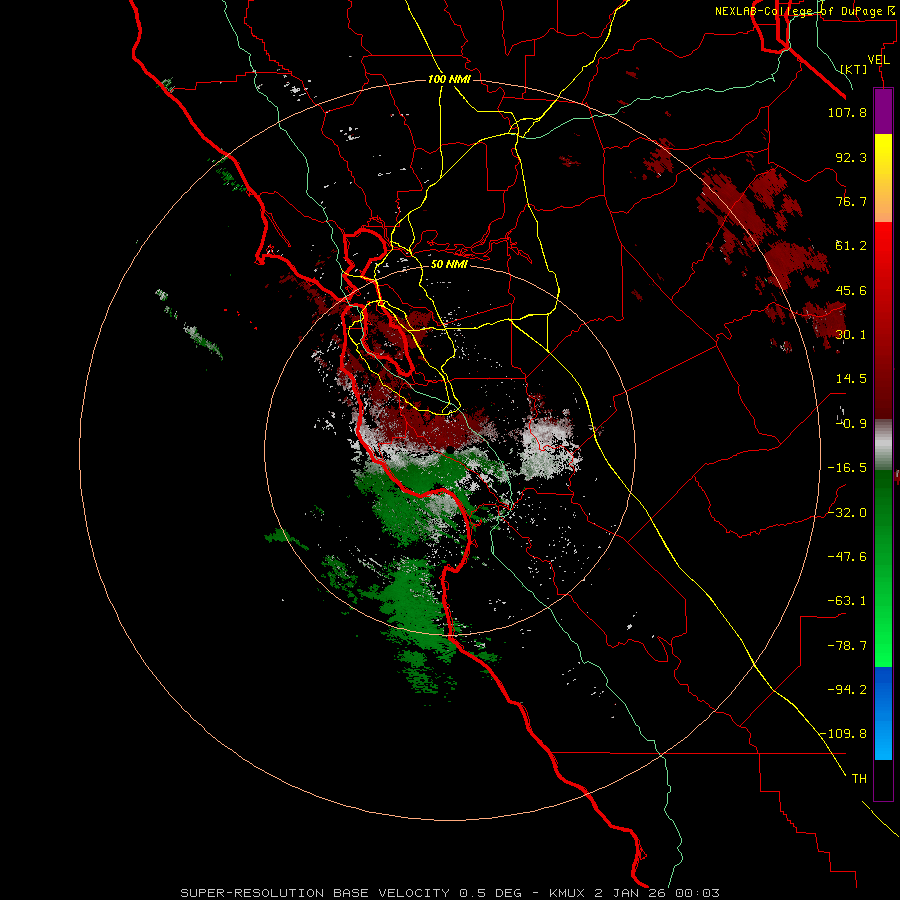Click the 107.8 velocity scale value

[847, 112]
